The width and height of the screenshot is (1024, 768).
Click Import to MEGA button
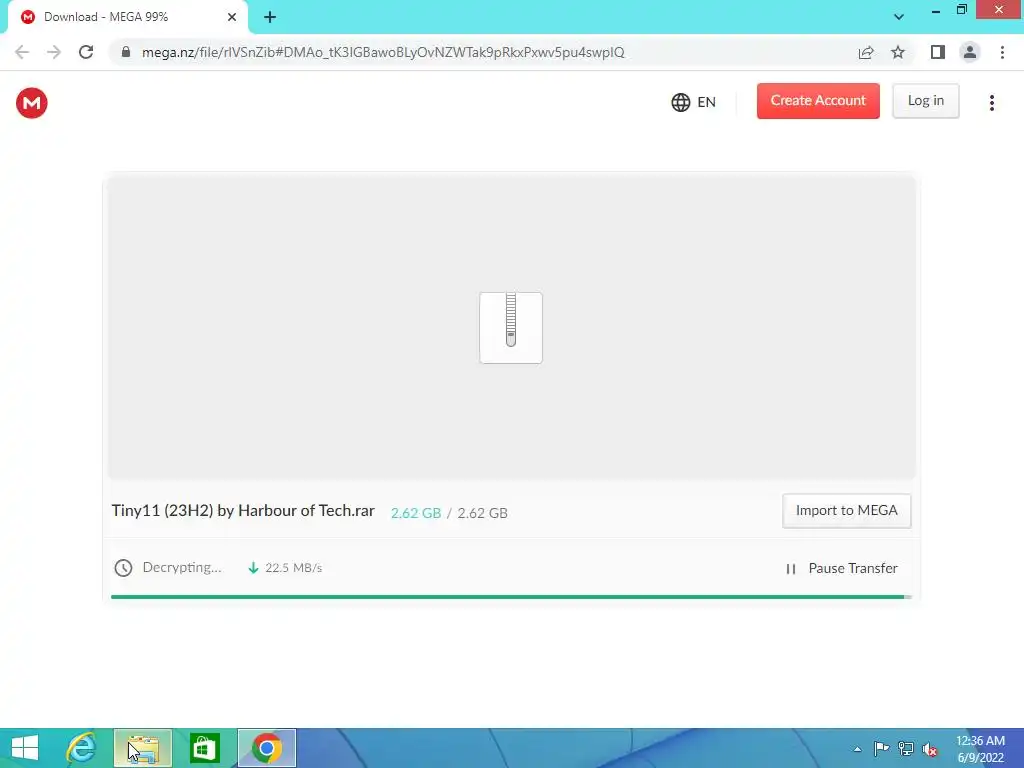(846, 511)
